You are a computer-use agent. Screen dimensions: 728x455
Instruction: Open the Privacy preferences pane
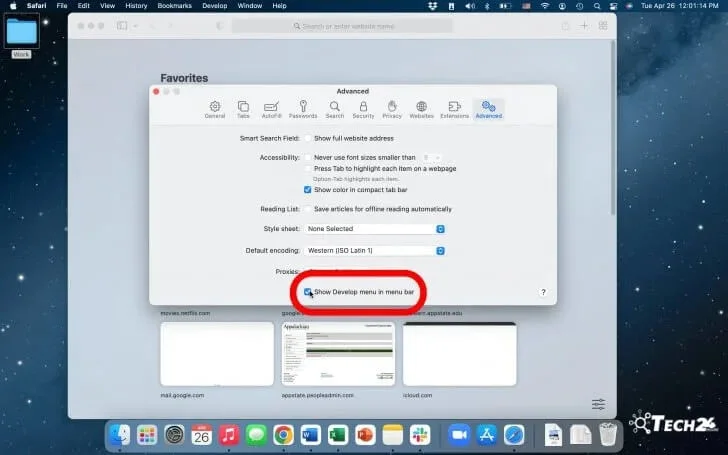click(391, 109)
